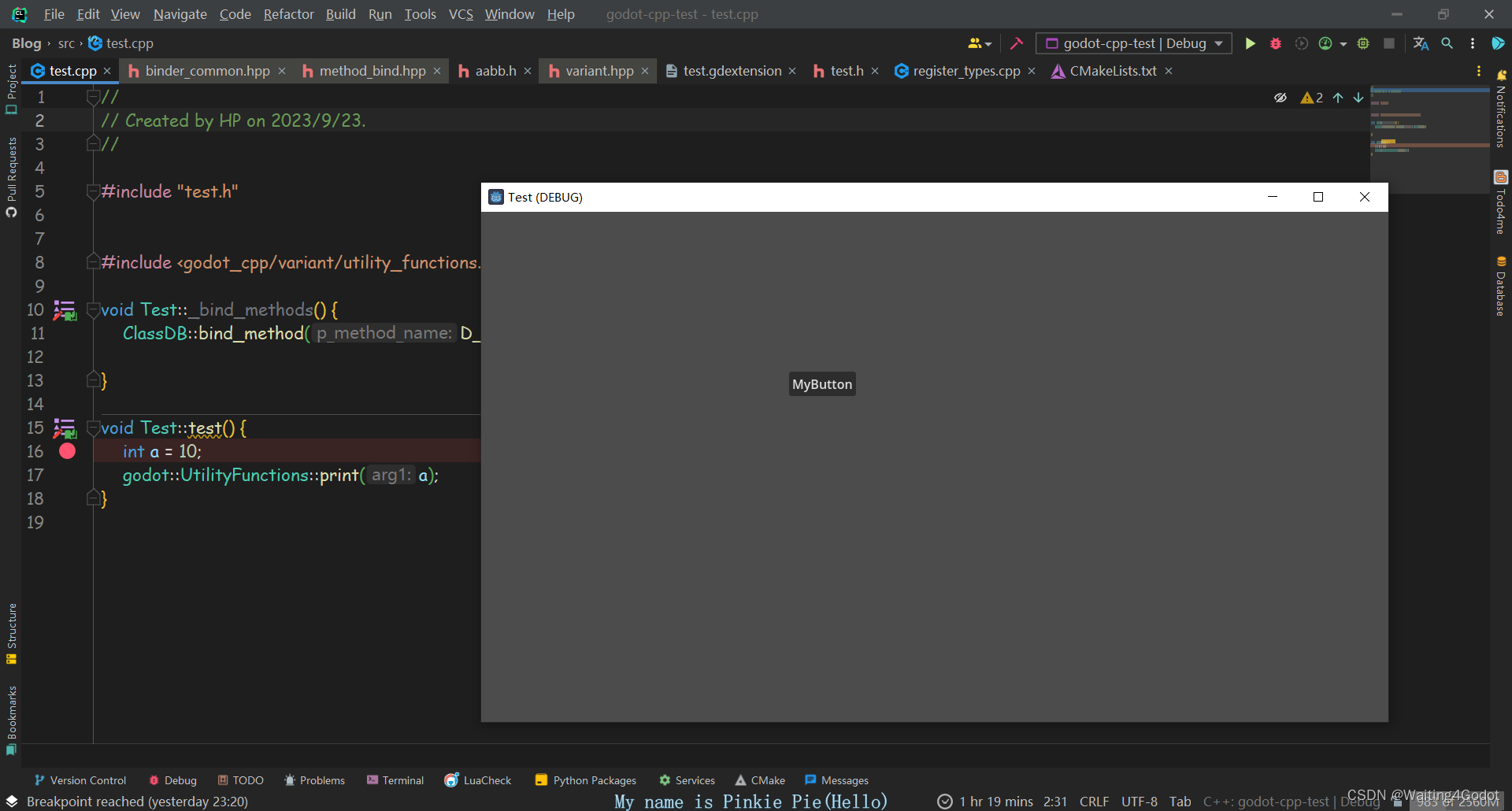Screen dimensions: 1512x811
Task: Open the VCS menu
Action: 460,14
